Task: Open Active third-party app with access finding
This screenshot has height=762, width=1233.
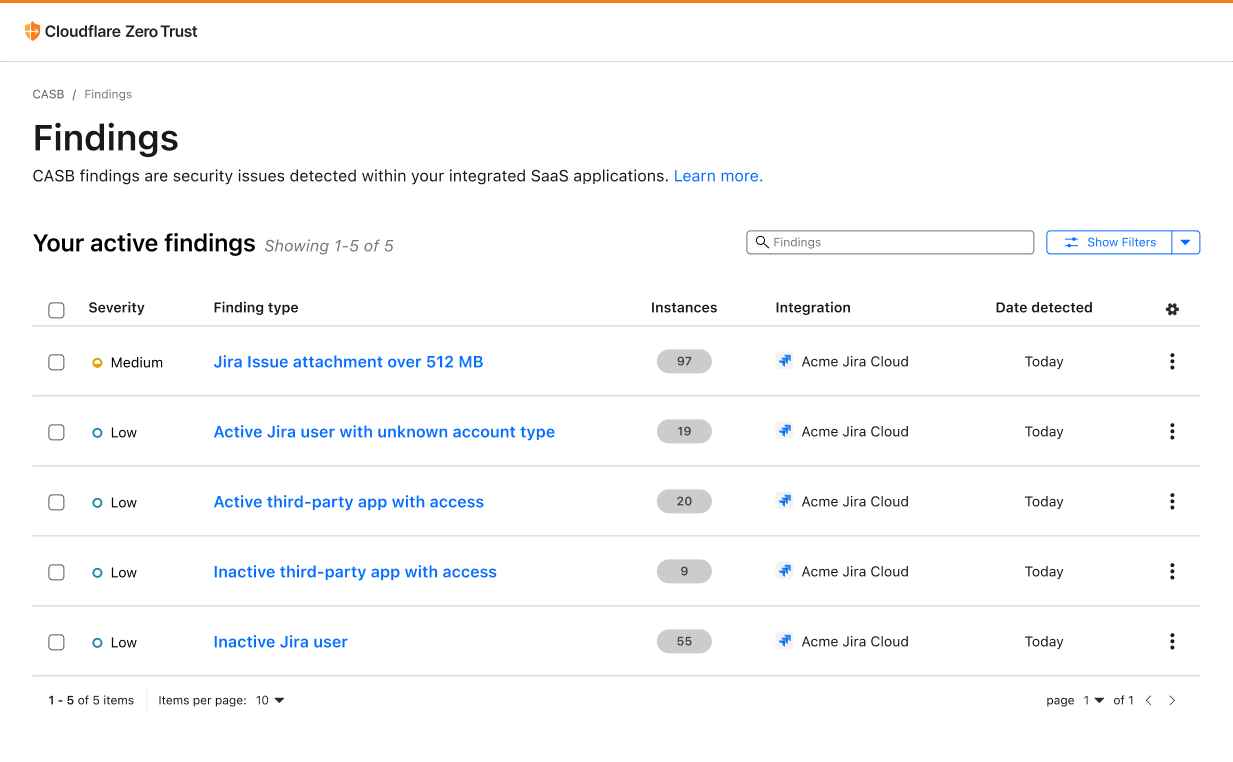Action: pyautogui.click(x=348, y=502)
